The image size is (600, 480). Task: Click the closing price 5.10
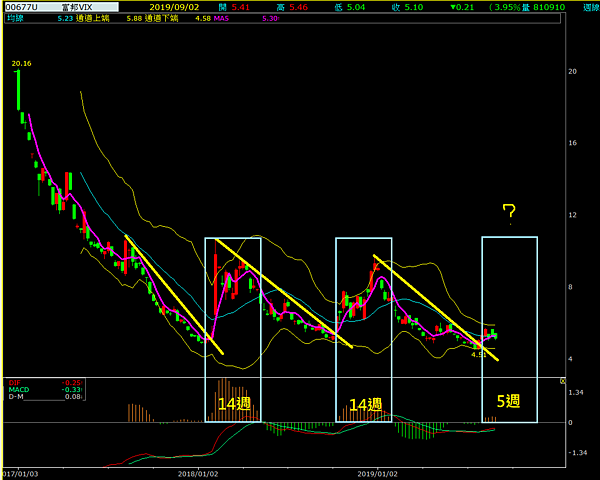[x=414, y=7]
